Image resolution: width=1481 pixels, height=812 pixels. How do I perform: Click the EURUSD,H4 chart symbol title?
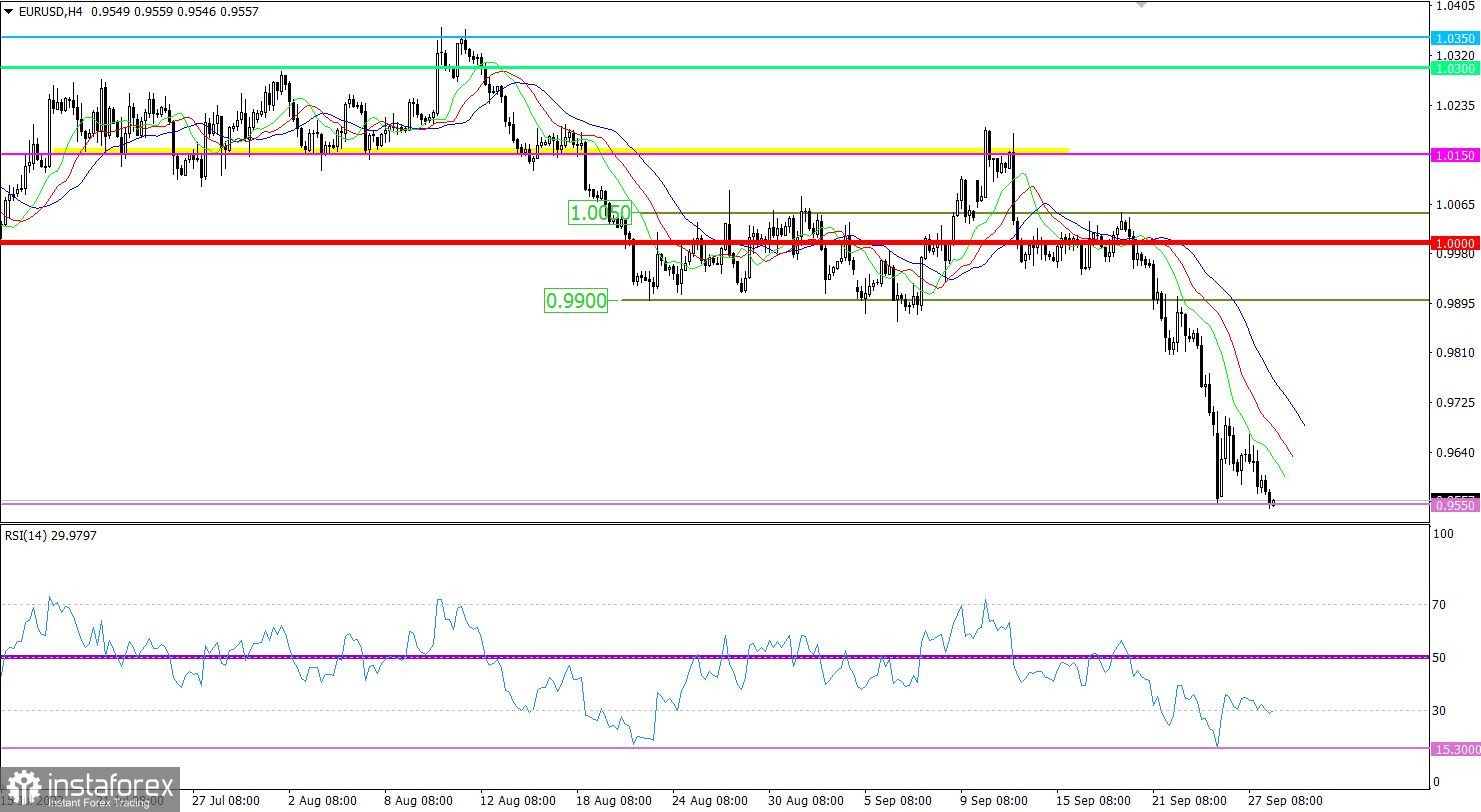pyautogui.click(x=51, y=12)
